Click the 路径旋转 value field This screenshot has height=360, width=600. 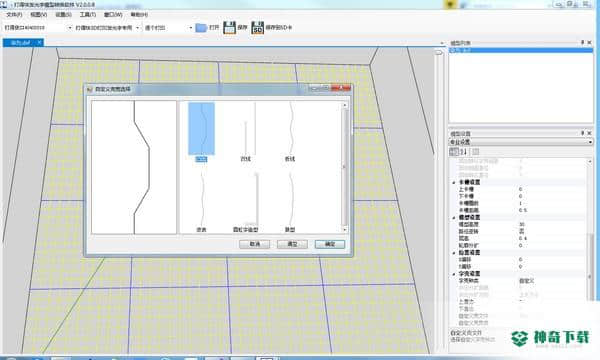(x=551, y=231)
